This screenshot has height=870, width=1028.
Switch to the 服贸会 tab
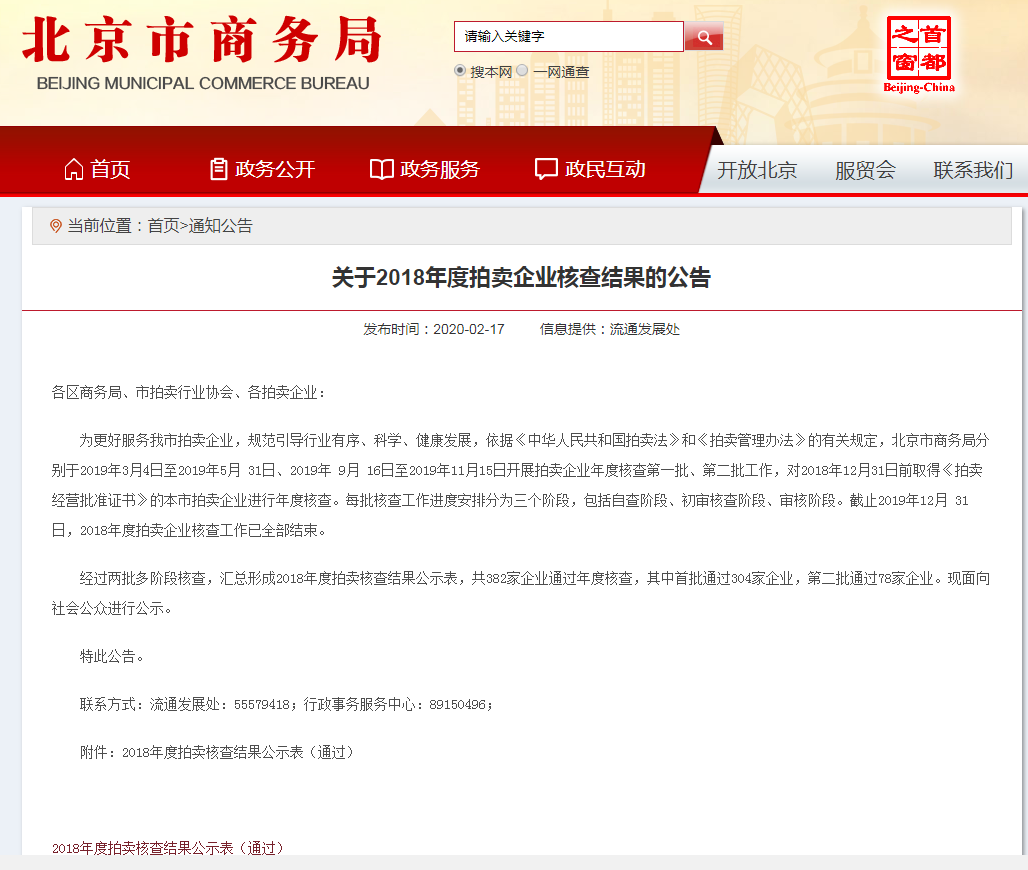(865, 170)
